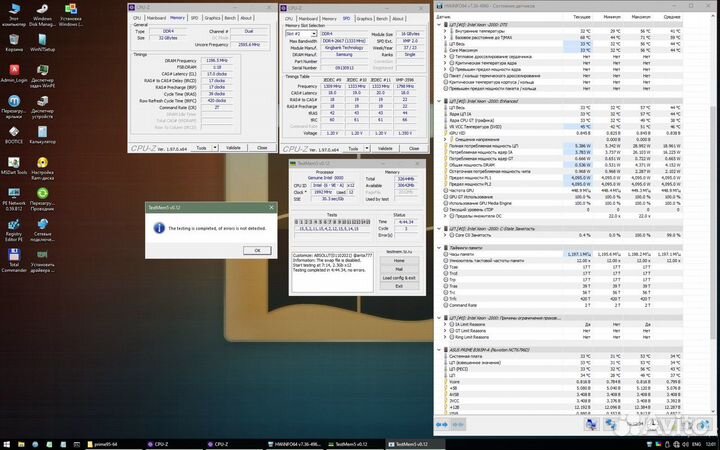This screenshot has height=450, width=720.
Task: Click the Home button in TestMem5
Action: click(399, 261)
